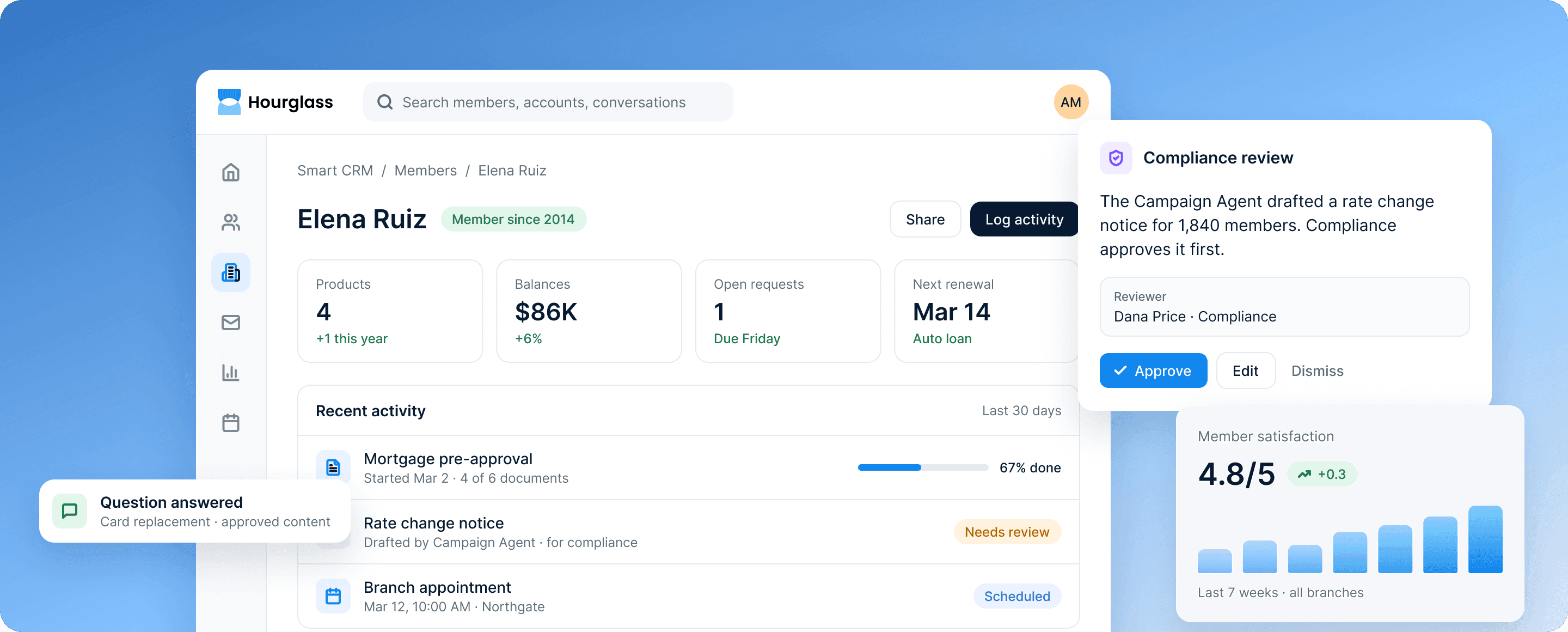Go to Members in the breadcrumb

pos(425,171)
